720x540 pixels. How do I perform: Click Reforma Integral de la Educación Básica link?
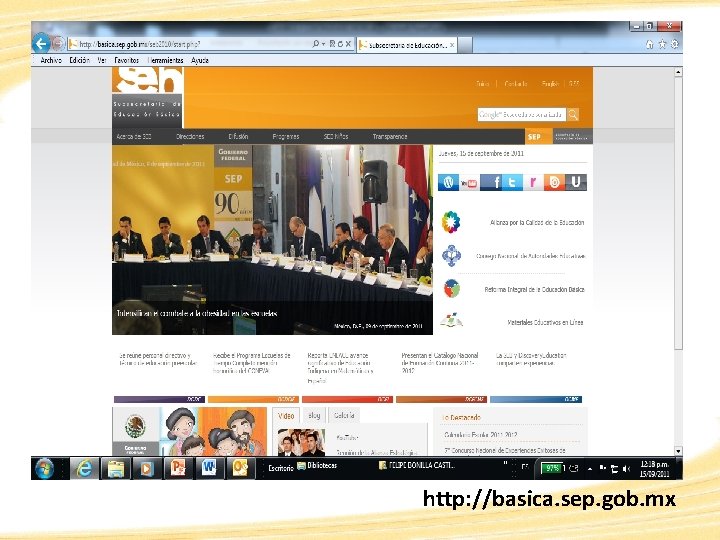coord(534,289)
